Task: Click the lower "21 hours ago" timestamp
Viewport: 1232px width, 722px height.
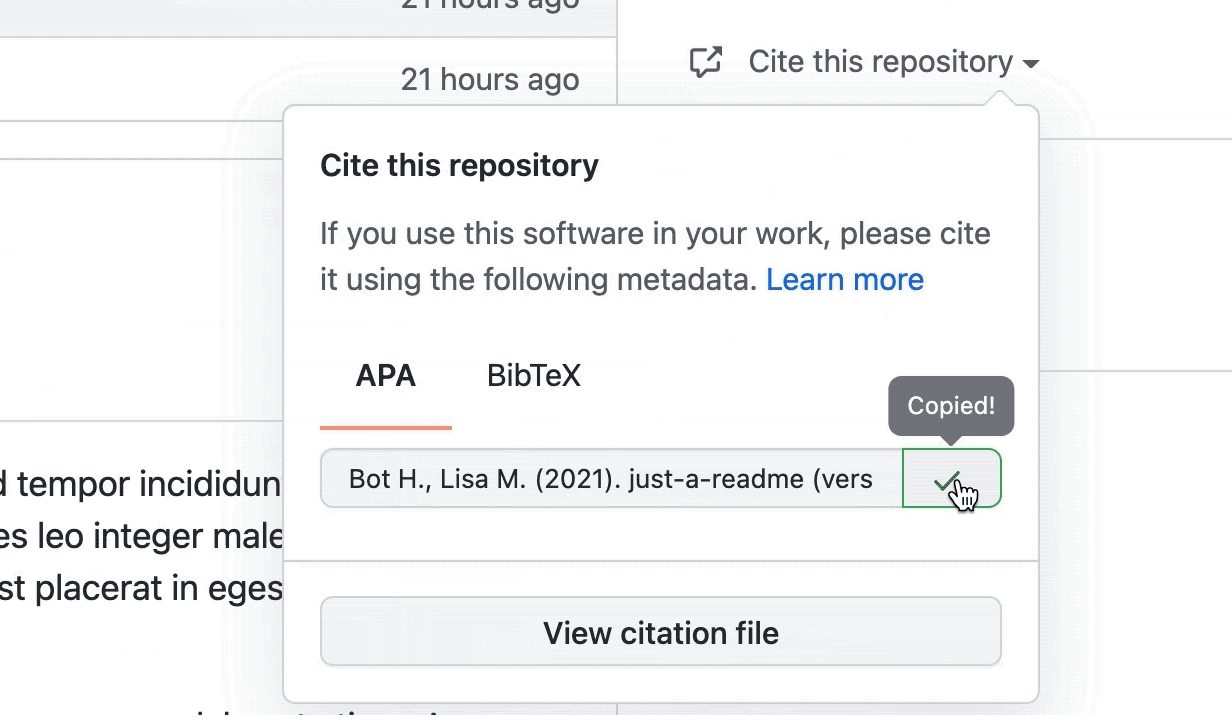Action: [x=490, y=80]
